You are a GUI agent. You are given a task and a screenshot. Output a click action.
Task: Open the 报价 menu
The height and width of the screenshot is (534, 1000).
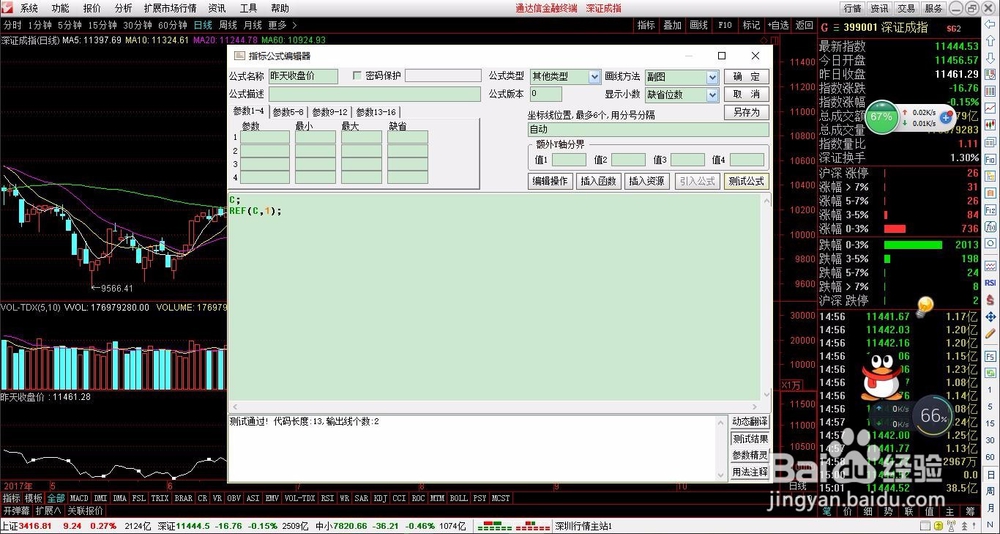coord(92,8)
